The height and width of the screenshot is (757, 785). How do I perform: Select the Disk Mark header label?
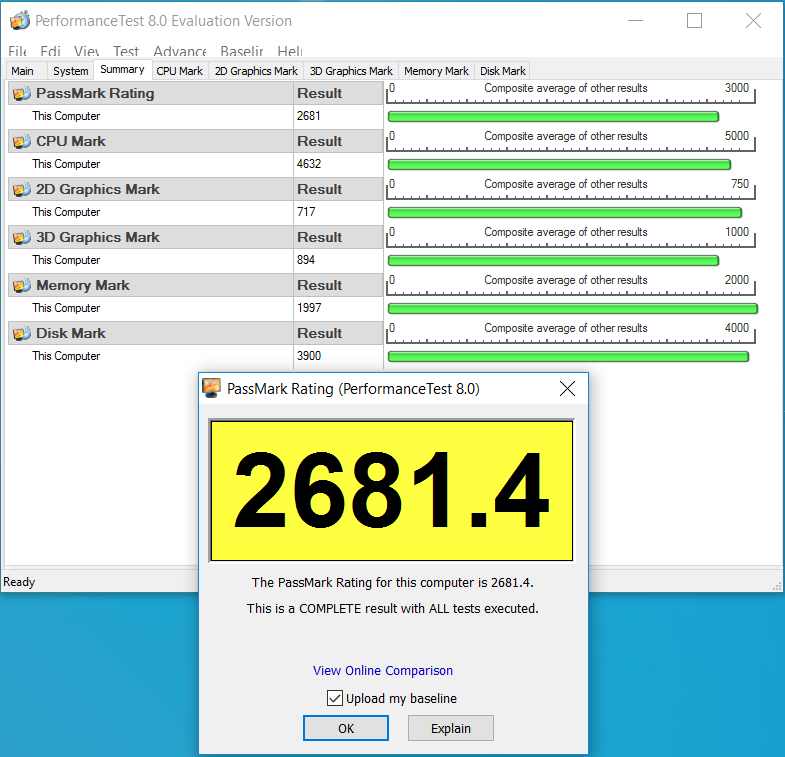(x=71, y=334)
